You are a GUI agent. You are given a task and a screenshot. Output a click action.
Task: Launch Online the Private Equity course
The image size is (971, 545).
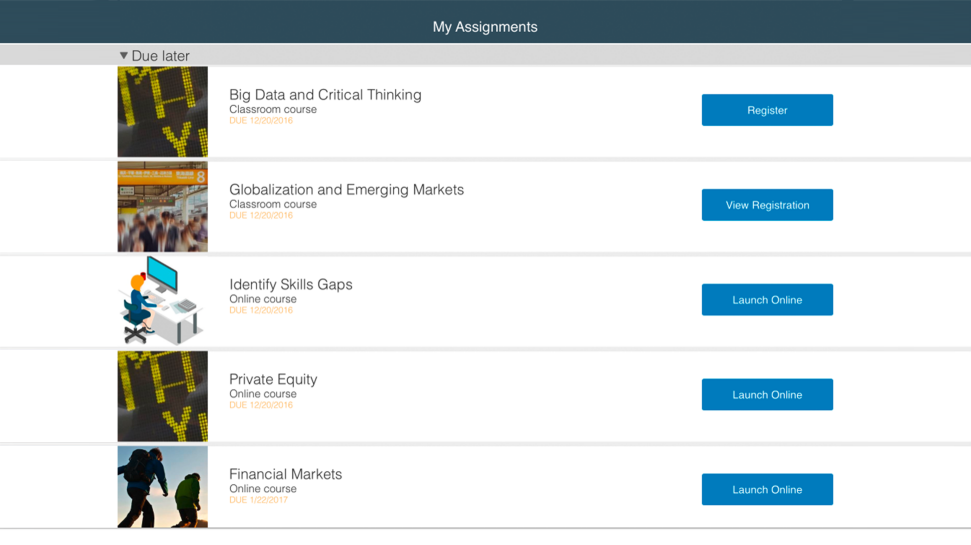(x=767, y=395)
